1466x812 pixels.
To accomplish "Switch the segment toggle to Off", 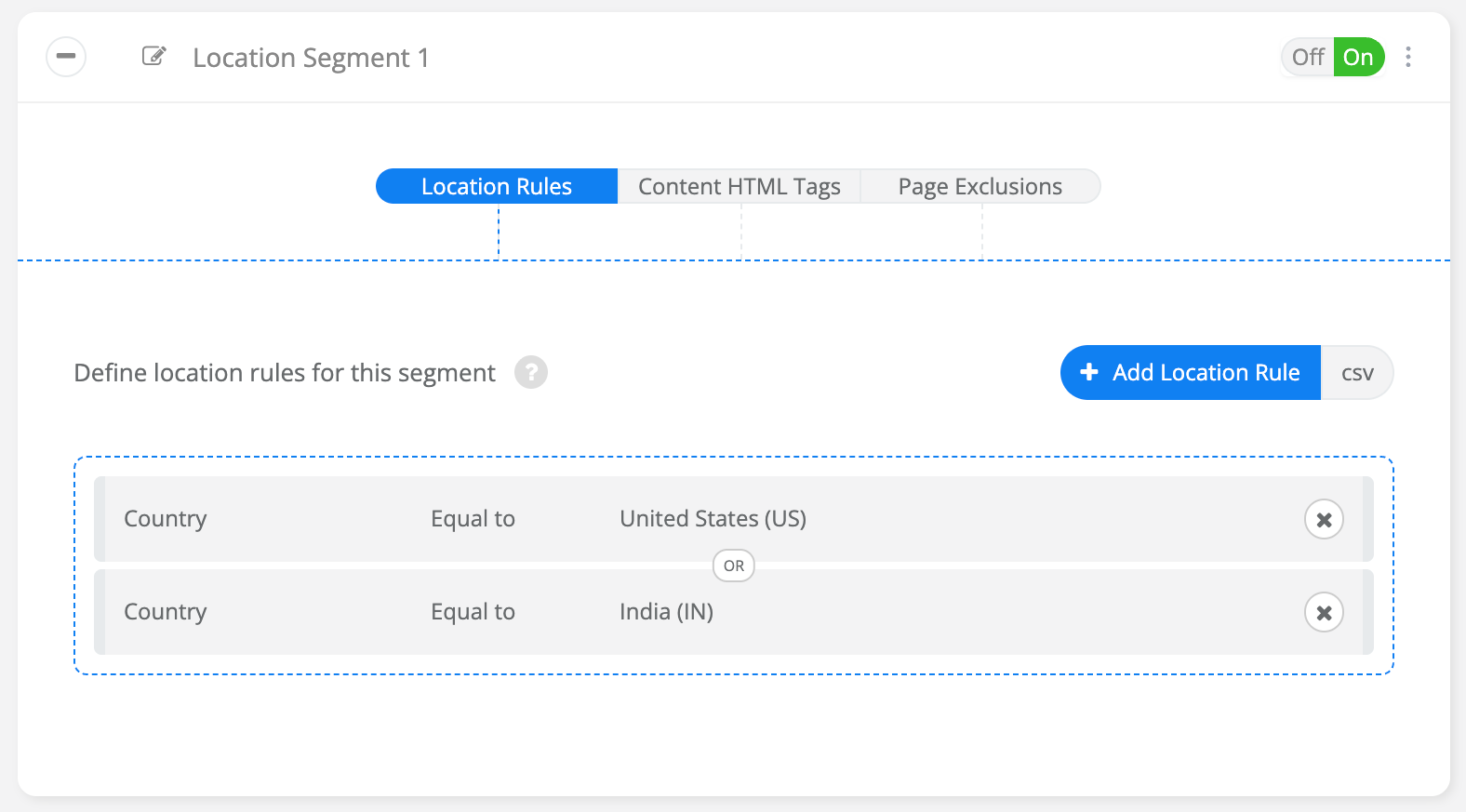I will 1307,57.
